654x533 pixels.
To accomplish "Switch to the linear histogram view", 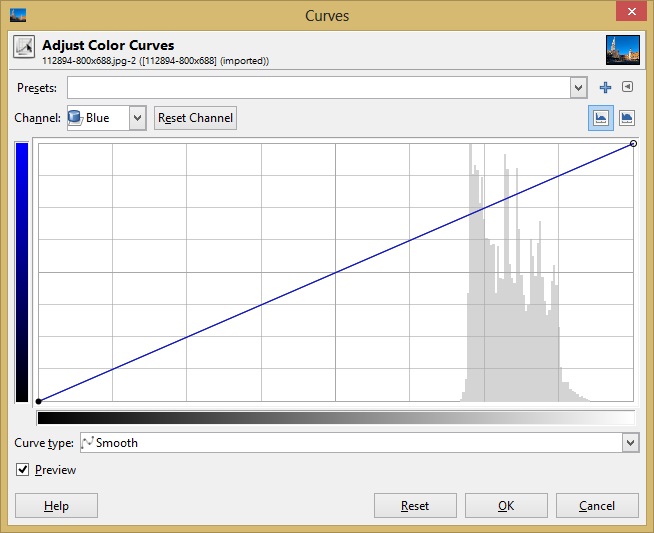I will point(601,117).
